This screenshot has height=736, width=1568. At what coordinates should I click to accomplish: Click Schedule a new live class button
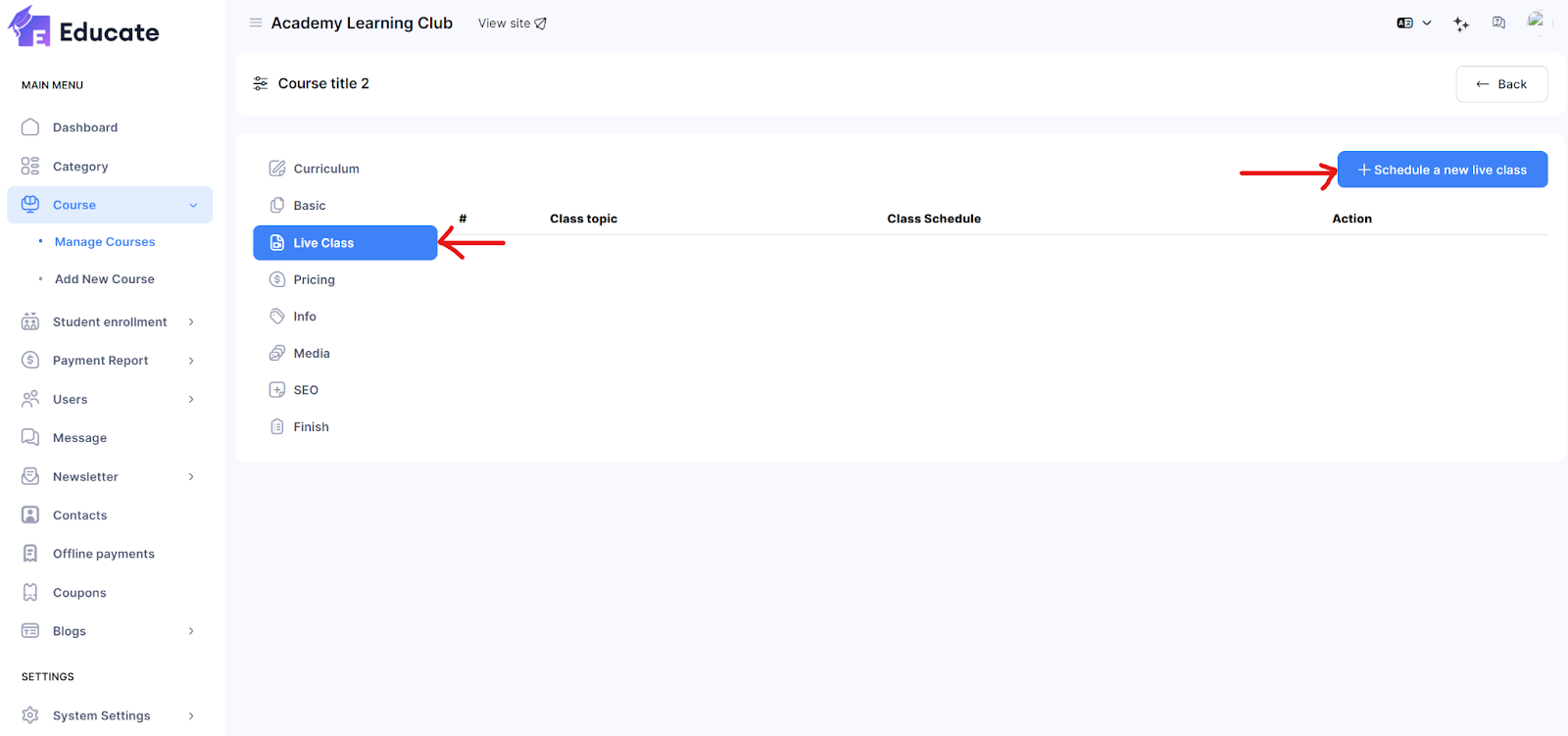(1442, 170)
